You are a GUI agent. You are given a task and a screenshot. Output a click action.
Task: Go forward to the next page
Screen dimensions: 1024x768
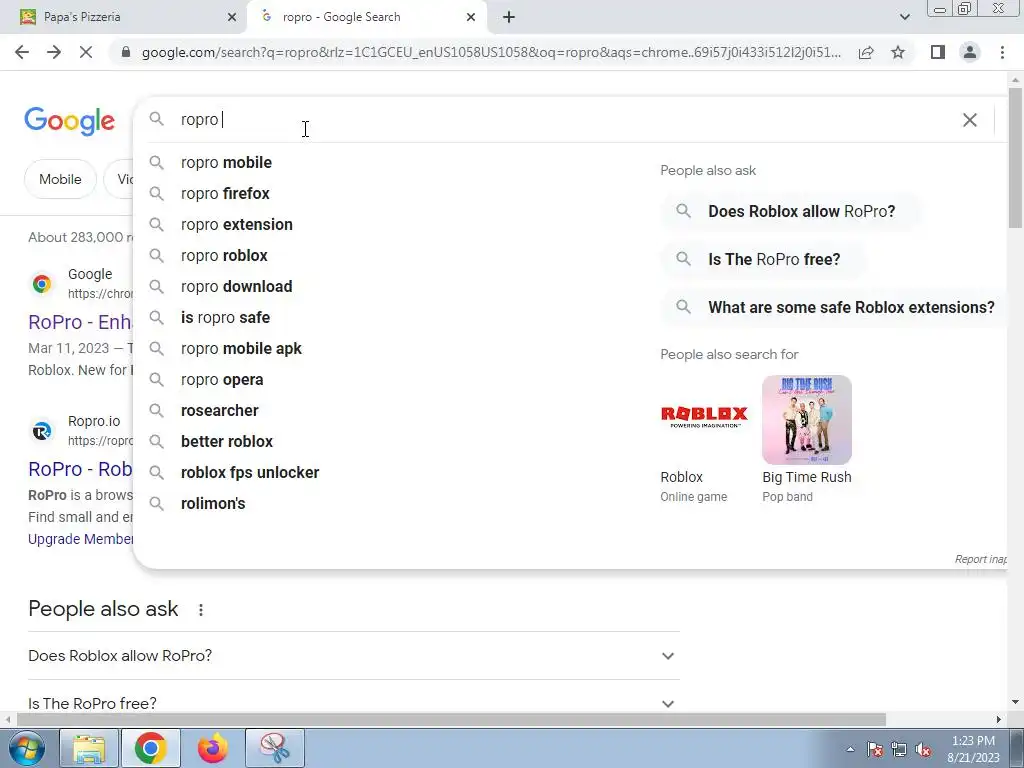pos(54,52)
